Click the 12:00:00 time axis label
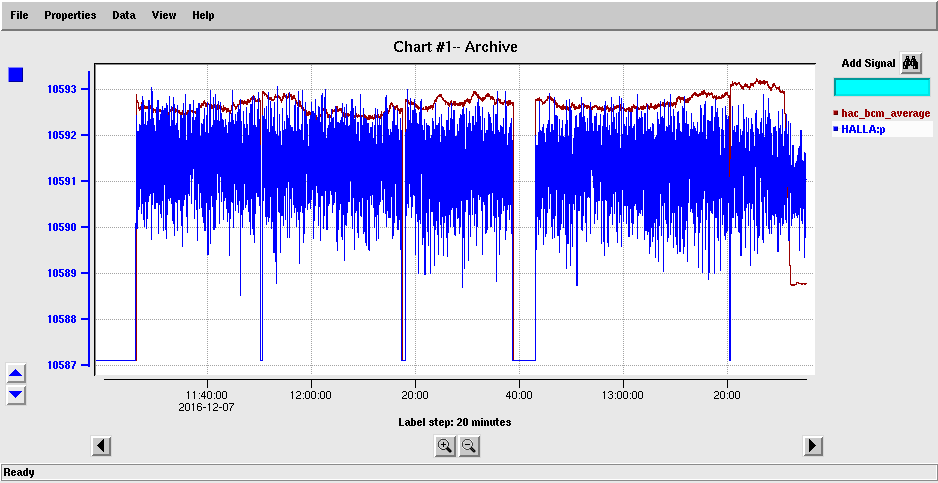 click(311, 396)
